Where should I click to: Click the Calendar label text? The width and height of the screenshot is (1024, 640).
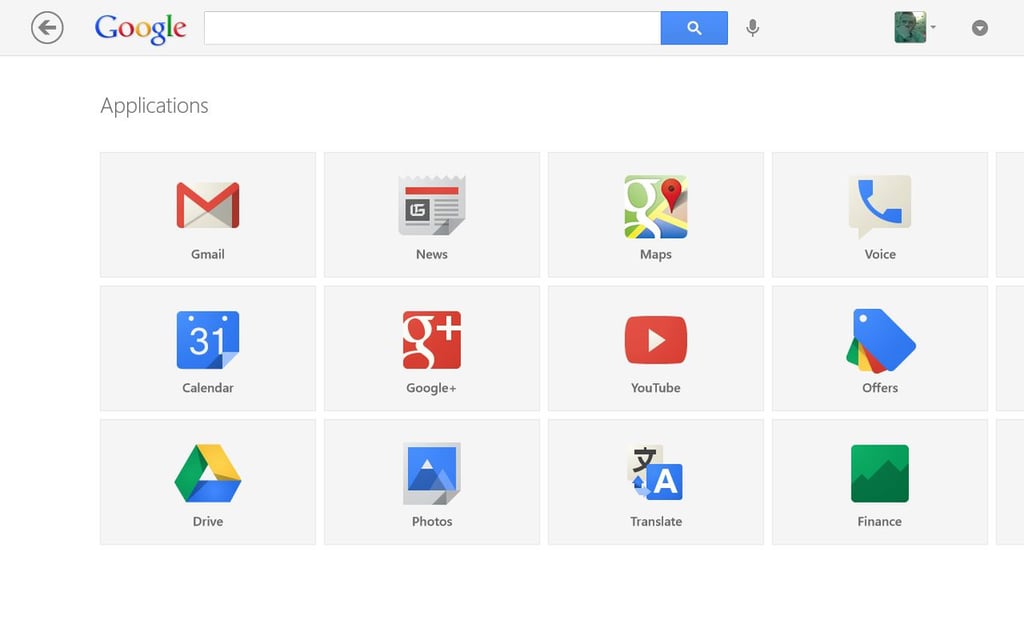pos(208,388)
